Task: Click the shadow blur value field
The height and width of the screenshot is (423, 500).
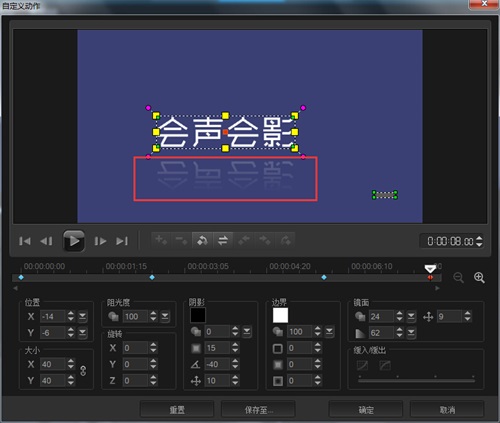Action: pos(218,348)
